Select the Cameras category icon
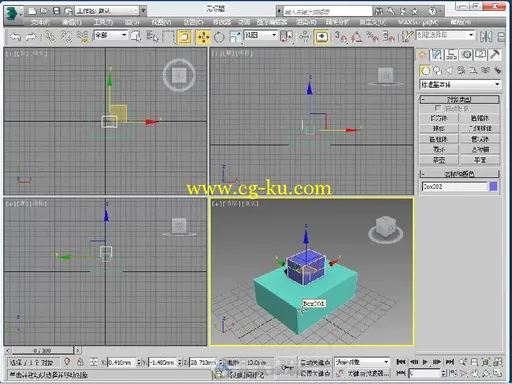512x384 pixels. pos(461,70)
